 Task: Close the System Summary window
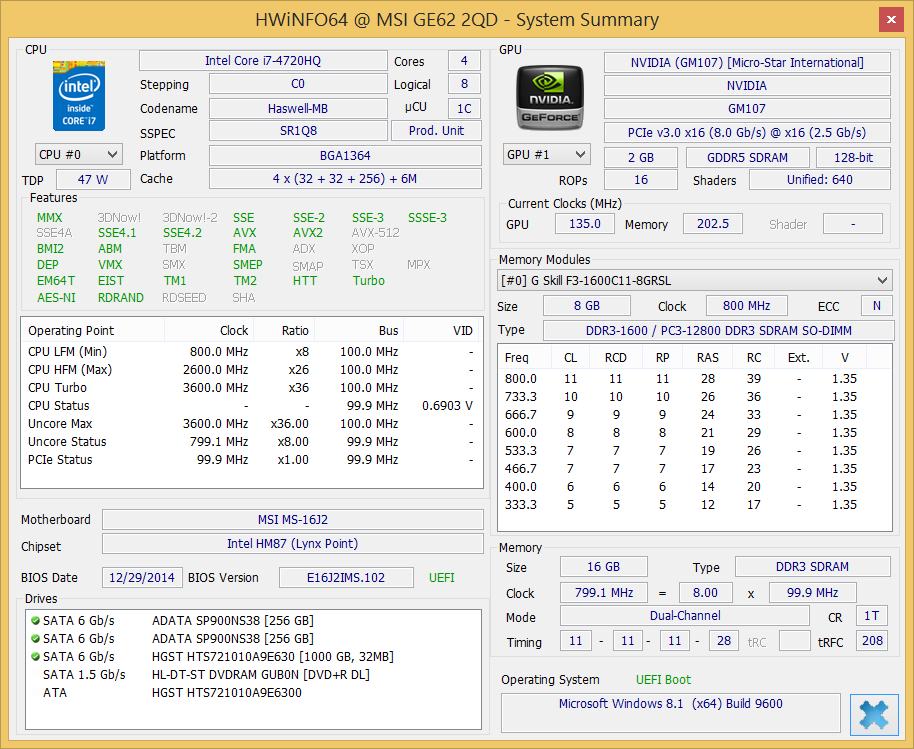(x=891, y=19)
